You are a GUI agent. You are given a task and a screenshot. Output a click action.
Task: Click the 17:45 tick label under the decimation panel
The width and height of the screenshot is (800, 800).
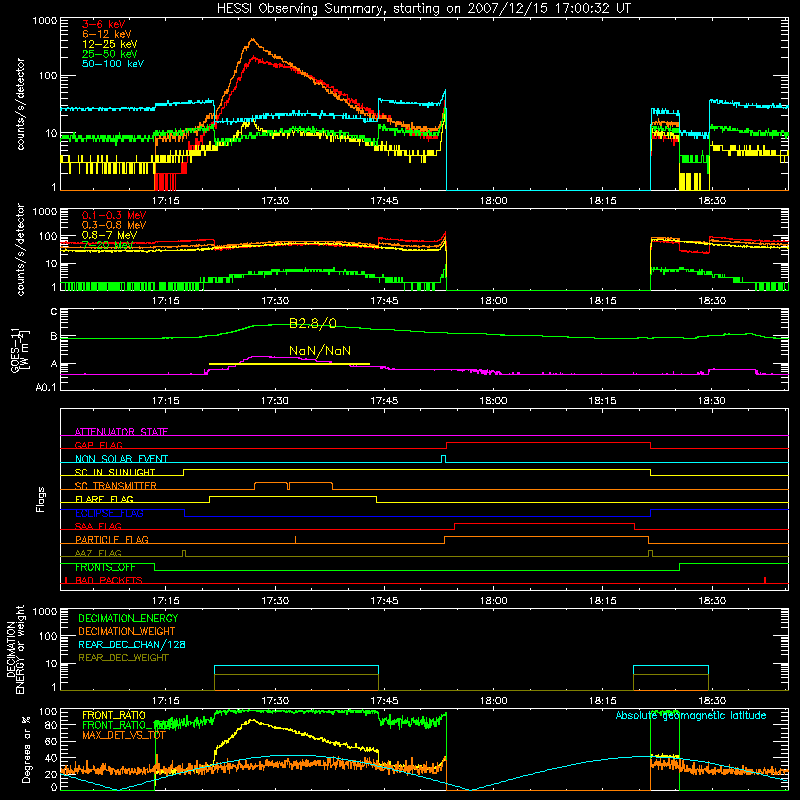(x=384, y=701)
